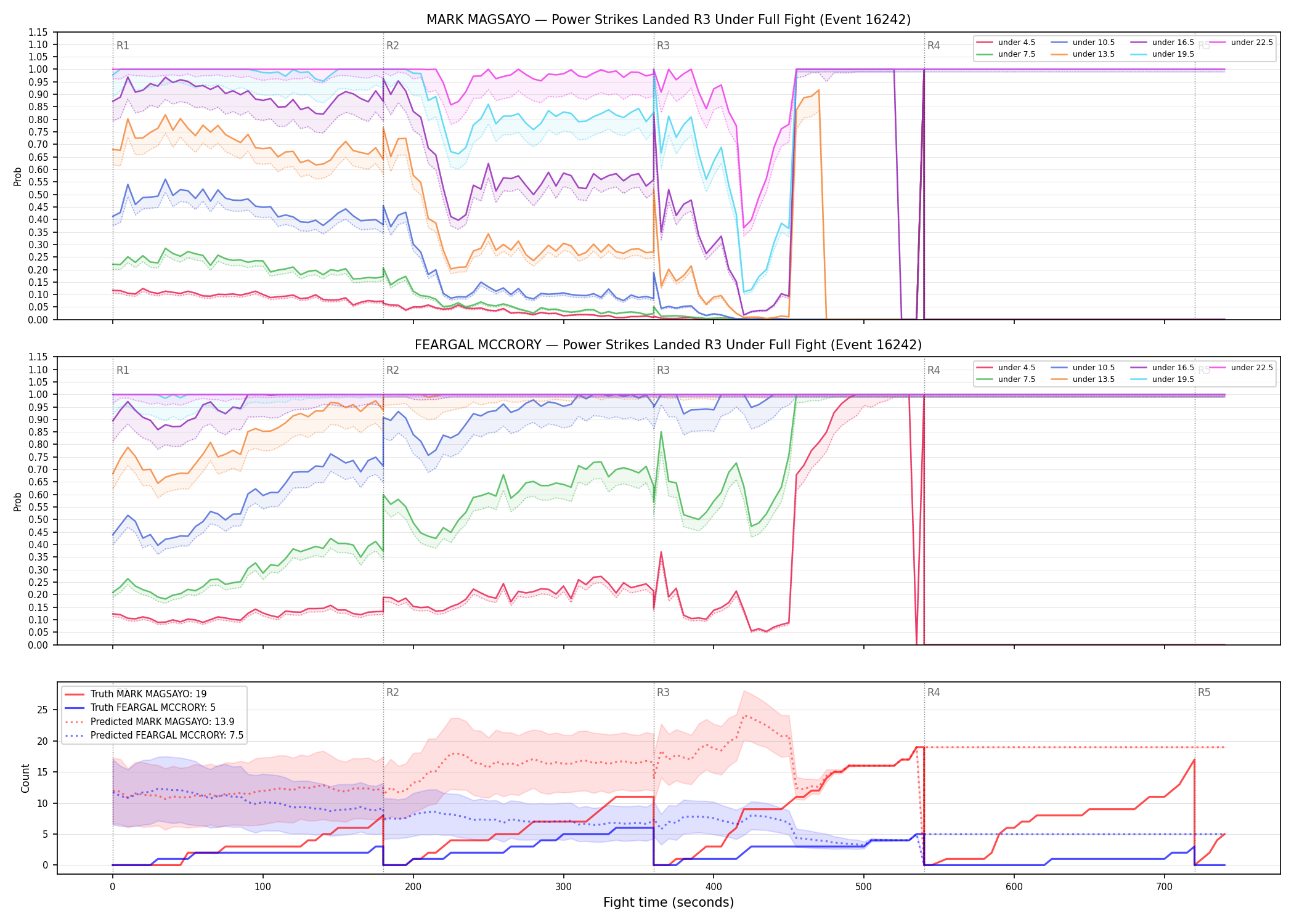
Task: Pick 'under 7.5' legend entry in McCrory chart
Action: pyautogui.click(x=1006, y=379)
